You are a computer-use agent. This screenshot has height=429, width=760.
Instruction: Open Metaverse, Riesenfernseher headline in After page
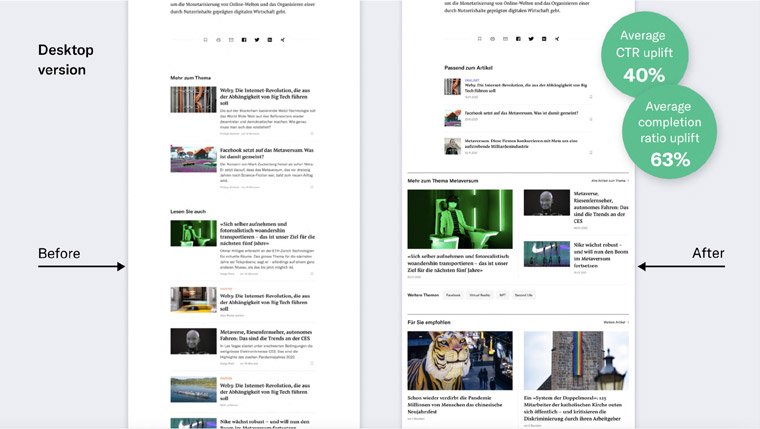[x=601, y=207]
